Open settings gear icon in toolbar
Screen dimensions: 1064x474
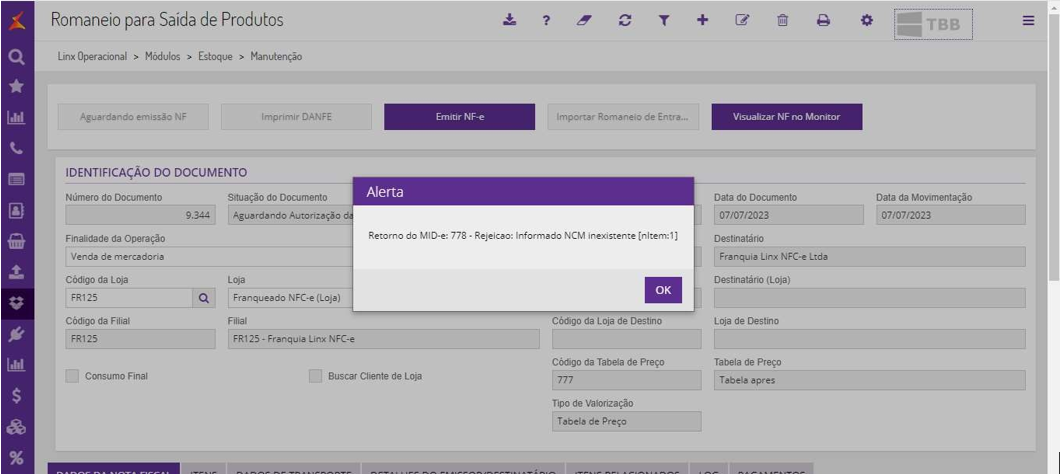click(867, 20)
